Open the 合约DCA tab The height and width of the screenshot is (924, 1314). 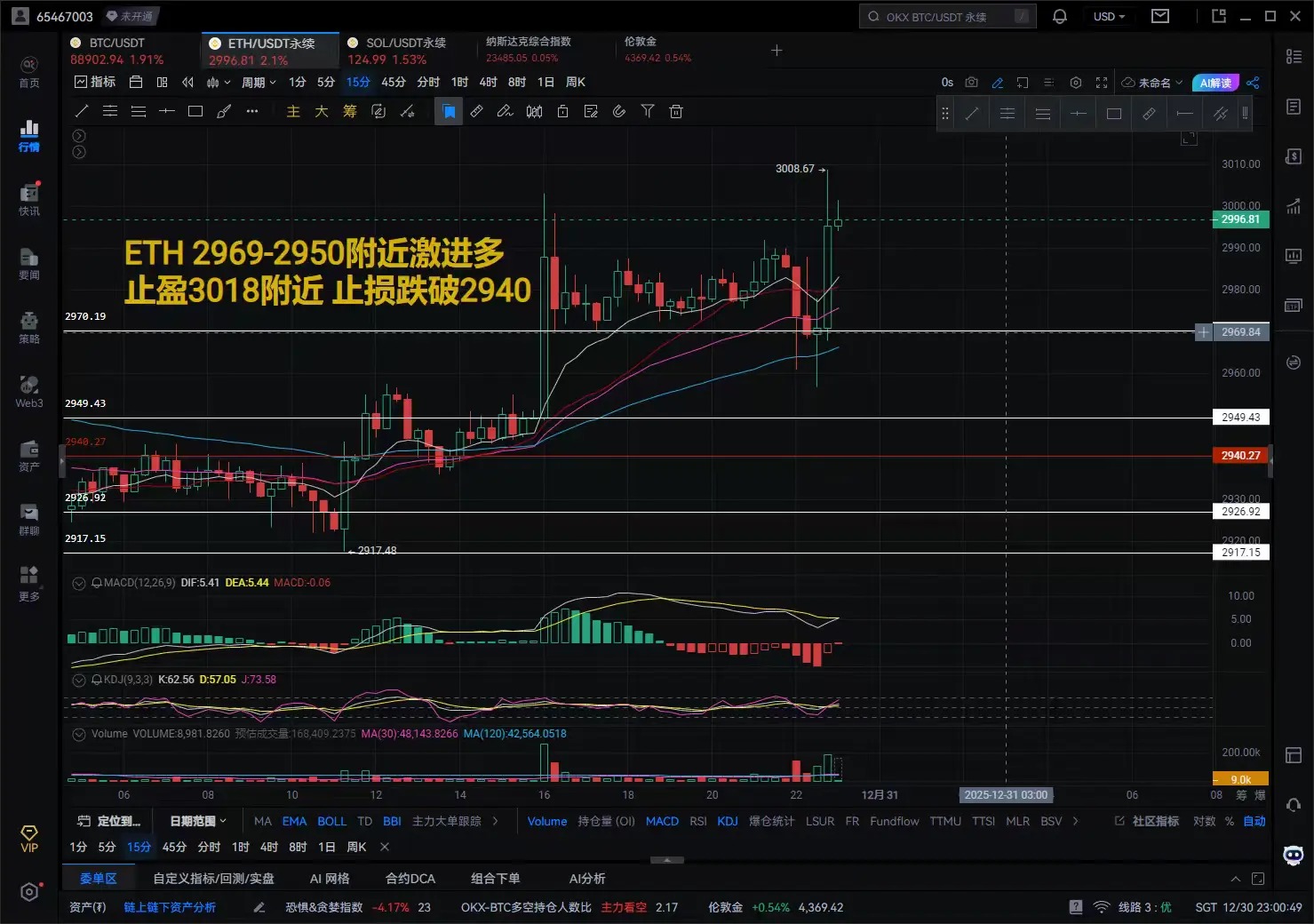click(x=410, y=879)
